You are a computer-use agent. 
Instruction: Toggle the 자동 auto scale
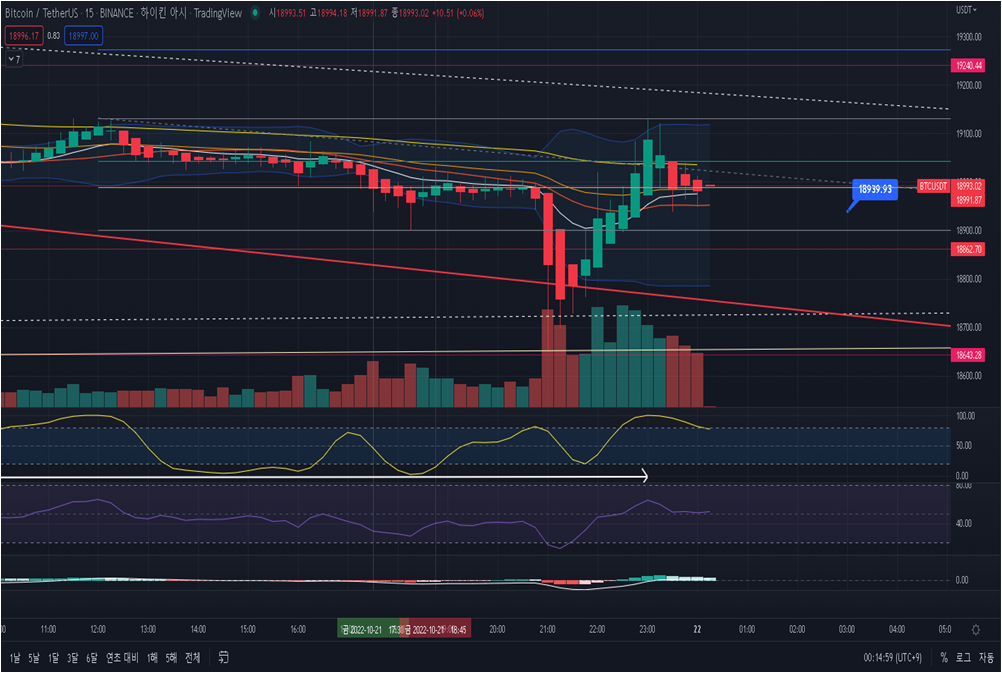point(986,657)
